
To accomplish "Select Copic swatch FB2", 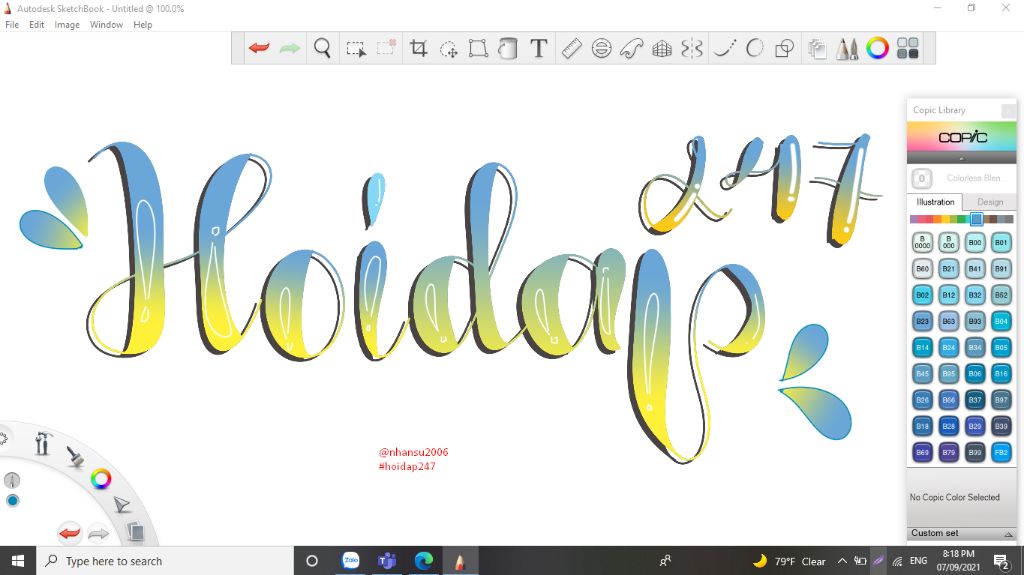I will coord(1000,452).
